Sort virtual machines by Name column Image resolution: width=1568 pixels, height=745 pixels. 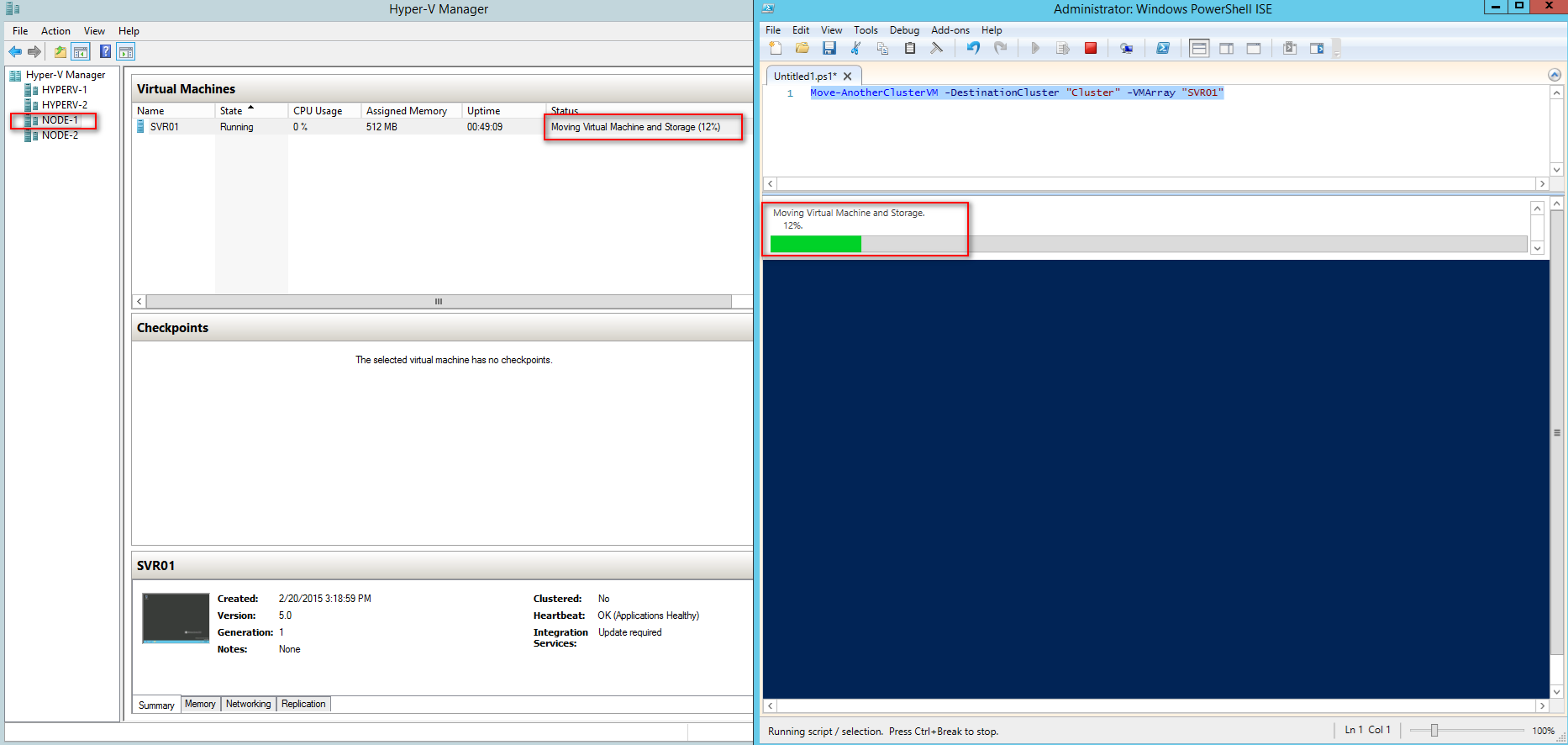(174, 111)
